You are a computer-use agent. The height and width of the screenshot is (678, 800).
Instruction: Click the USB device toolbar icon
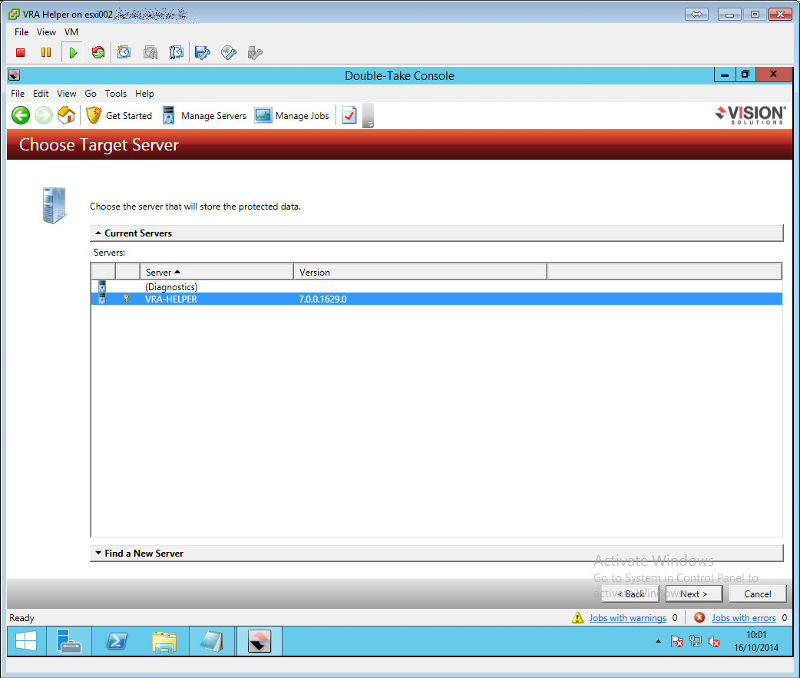[x=255, y=53]
